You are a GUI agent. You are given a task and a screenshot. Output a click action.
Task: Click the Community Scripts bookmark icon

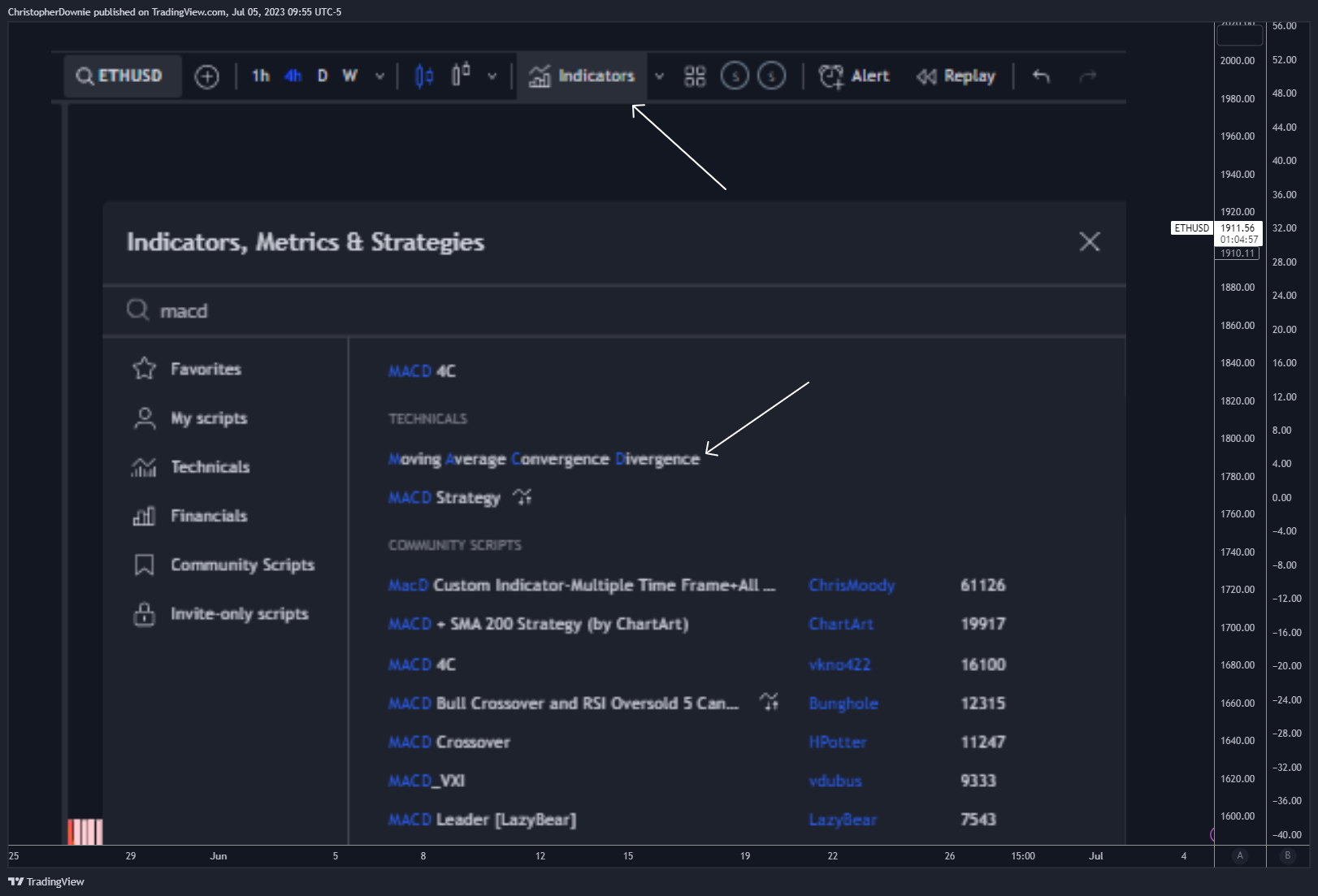pos(145,565)
